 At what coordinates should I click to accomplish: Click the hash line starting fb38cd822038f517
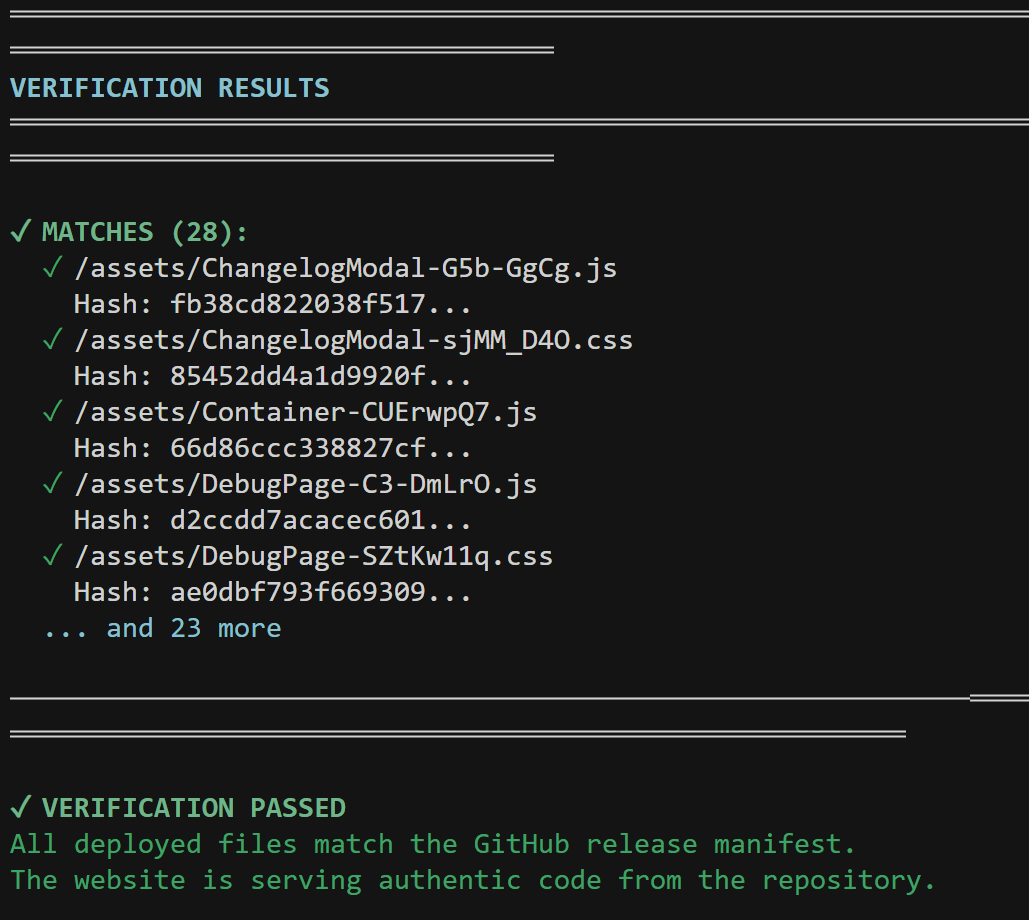[x=272, y=304]
